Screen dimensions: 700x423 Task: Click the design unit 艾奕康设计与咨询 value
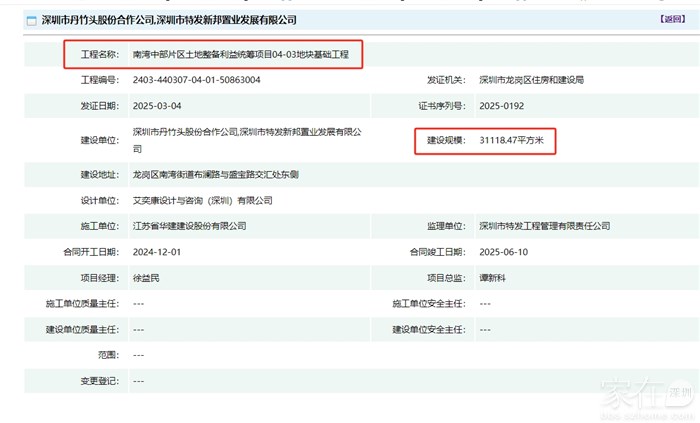(x=203, y=200)
